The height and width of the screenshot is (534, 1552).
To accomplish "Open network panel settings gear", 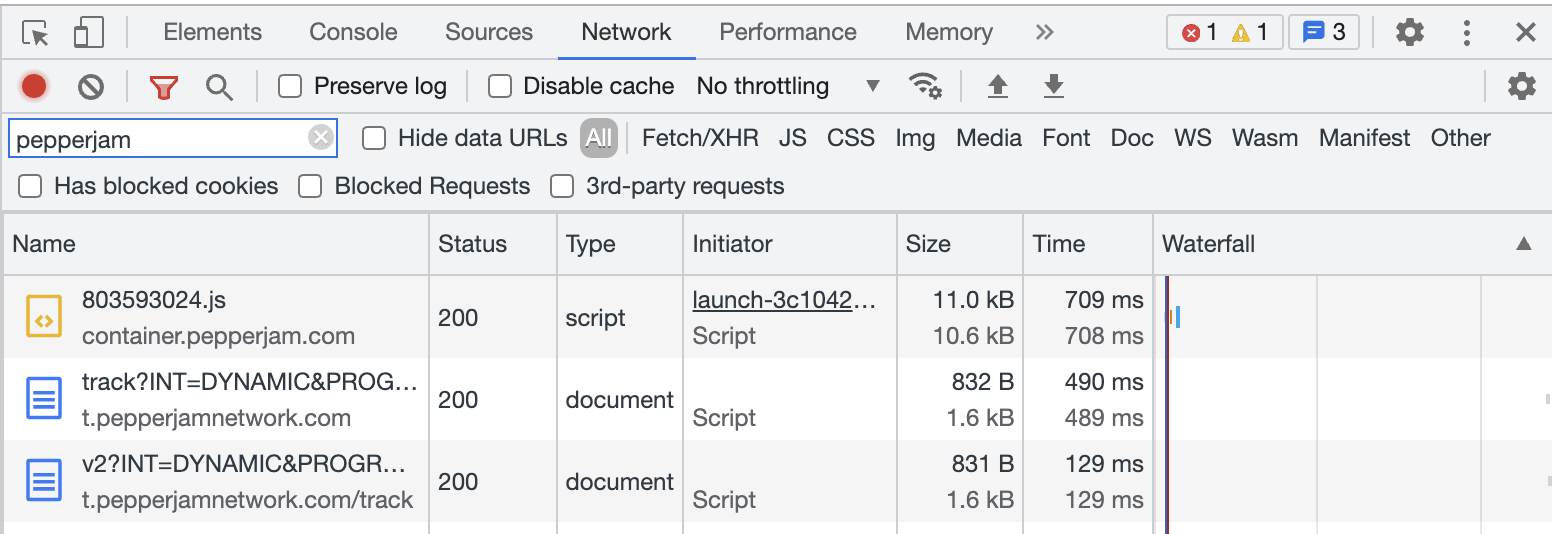I will 1521,86.
